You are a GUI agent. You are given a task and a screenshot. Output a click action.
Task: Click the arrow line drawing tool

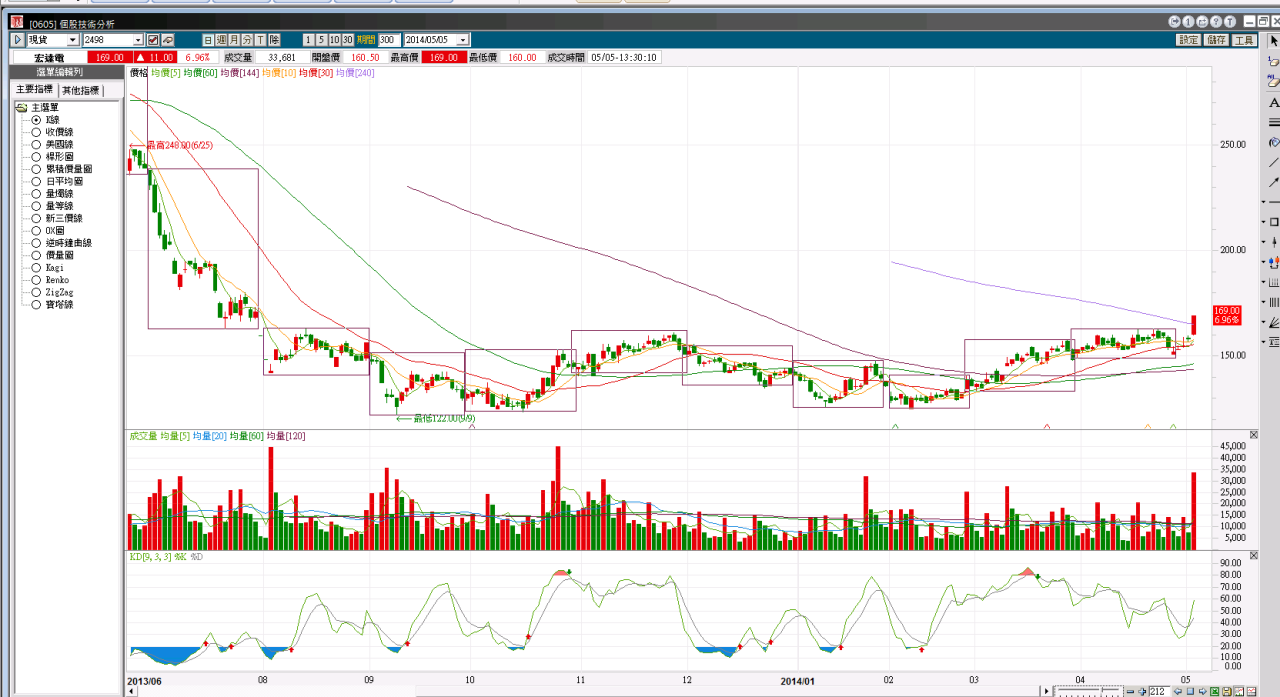[1273, 182]
